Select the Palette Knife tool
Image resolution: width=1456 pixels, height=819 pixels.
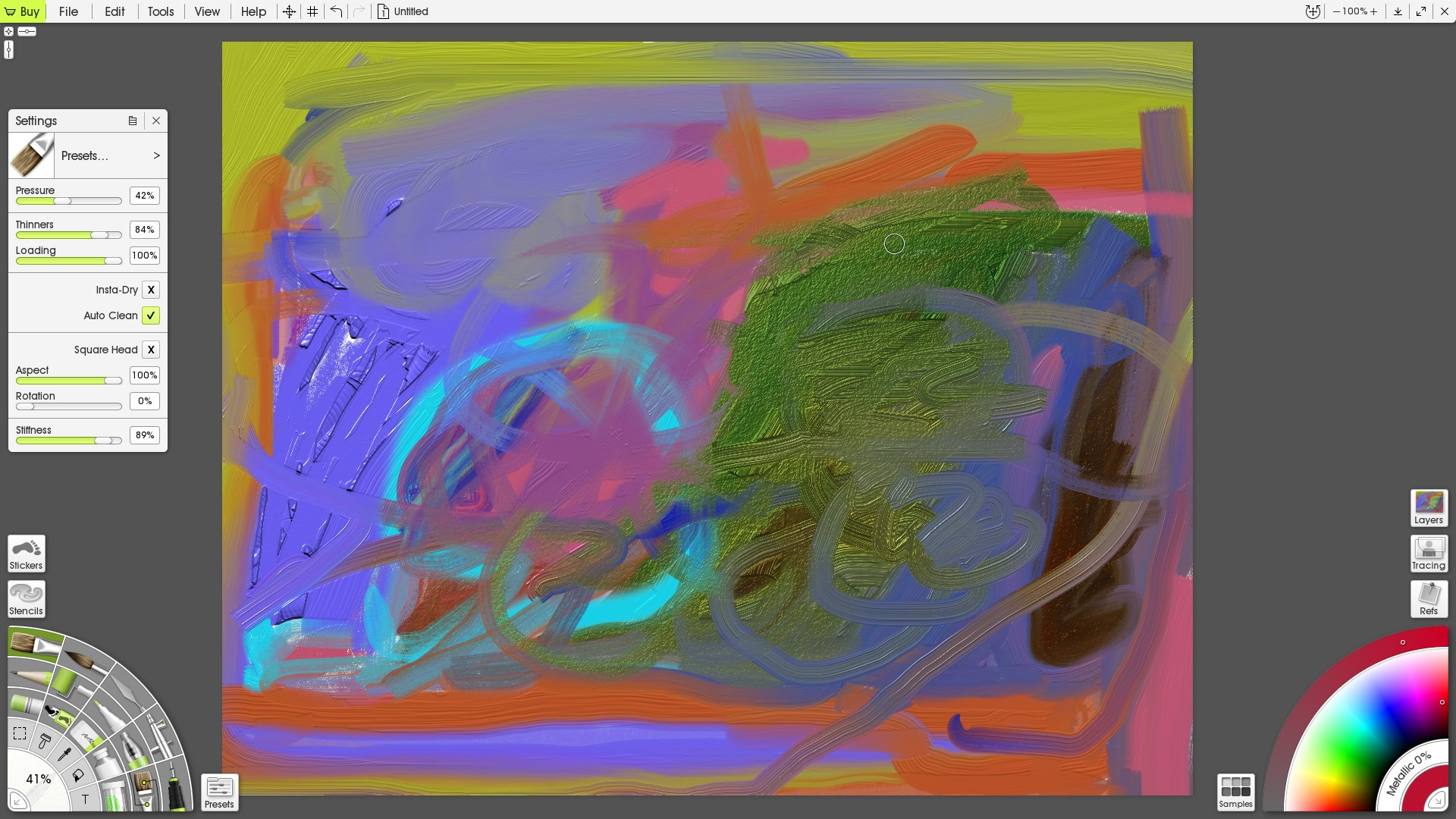[127, 693]
